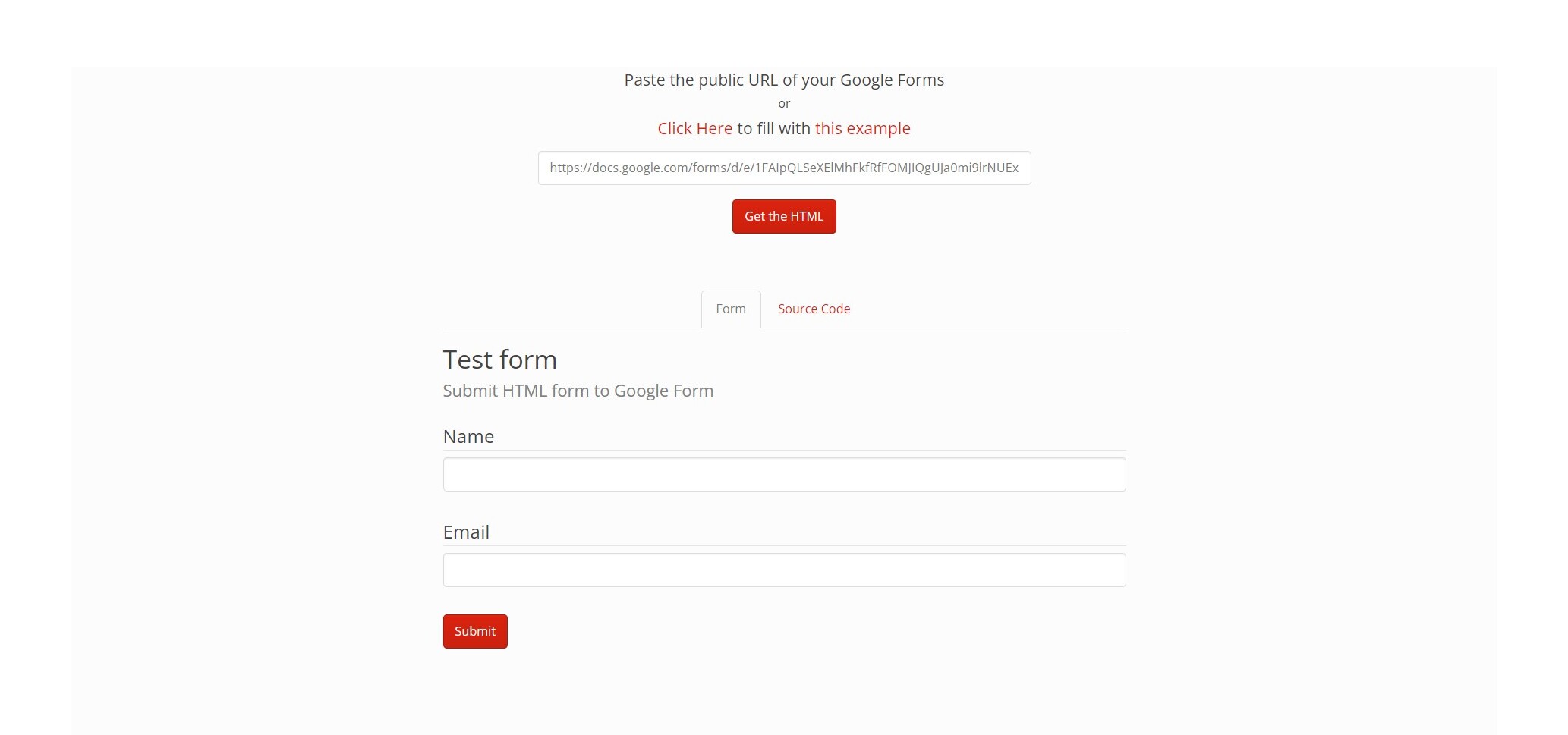This screenshot has width=1568, height=735.
Task: Focus the Name input field
Action: 784,473
